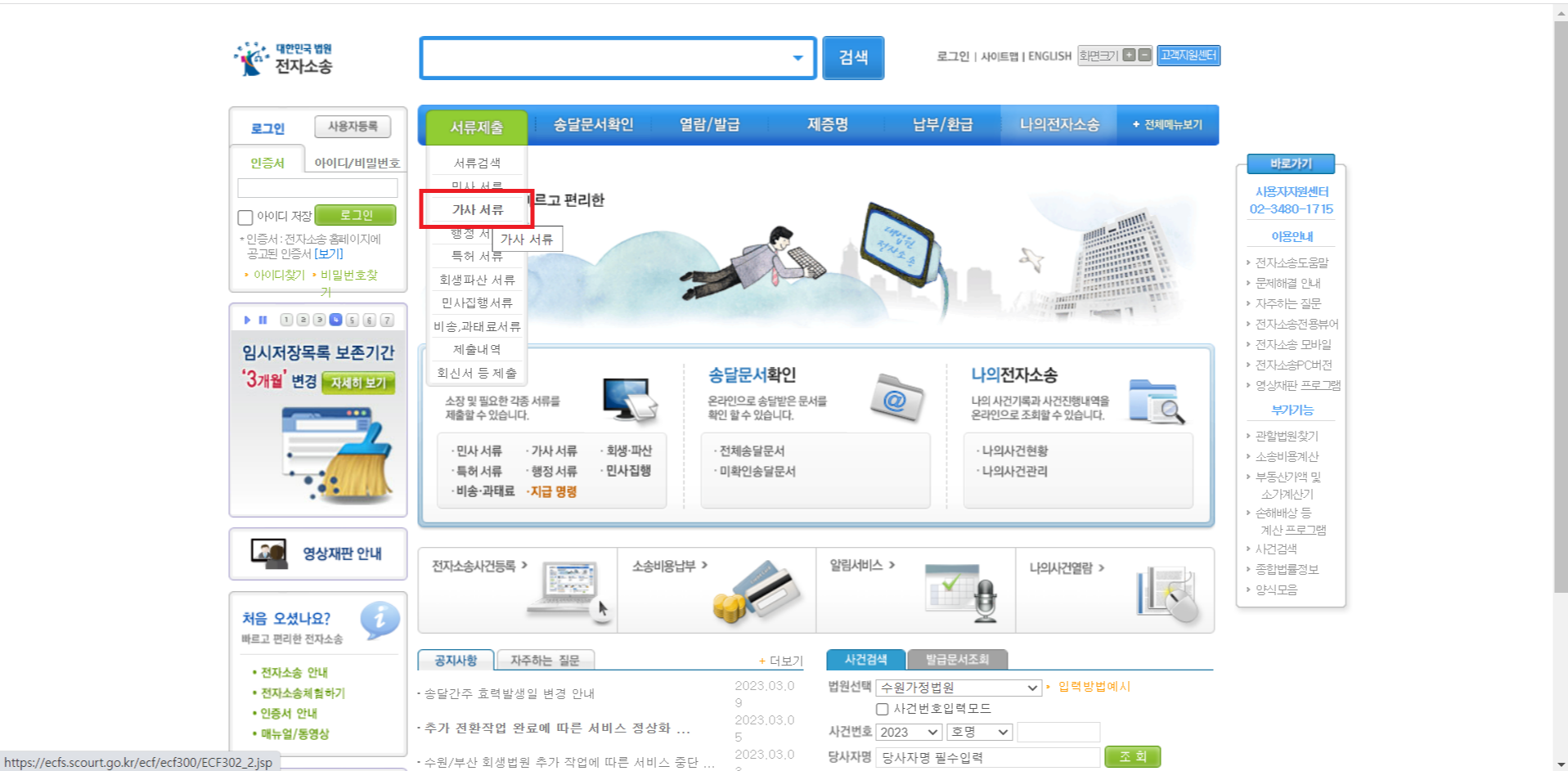
Task: Click the monitor document icon under 서류제출
Action: pyautogui.click(x=630, y=401)
